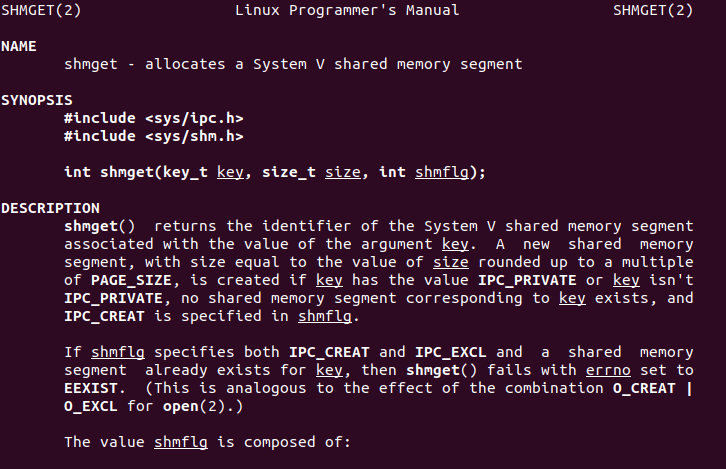Click the underlined key parameter in function signature
This screenshot has height=469, width=726.
[230, 172]
